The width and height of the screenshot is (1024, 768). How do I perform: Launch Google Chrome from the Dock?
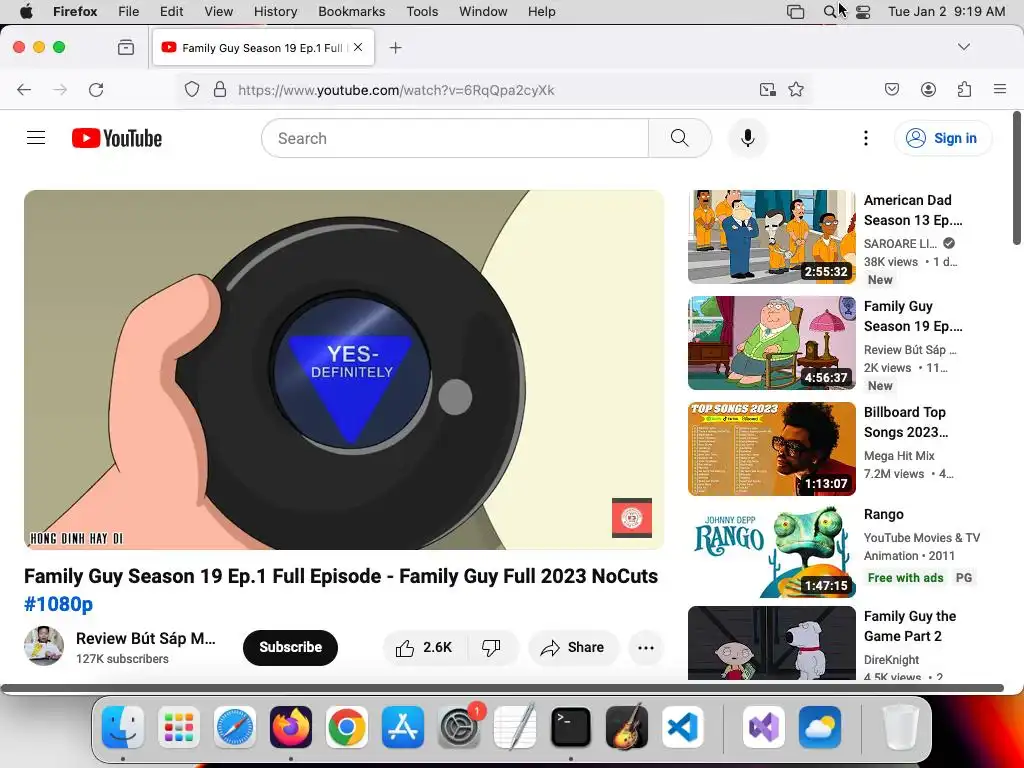347,727
